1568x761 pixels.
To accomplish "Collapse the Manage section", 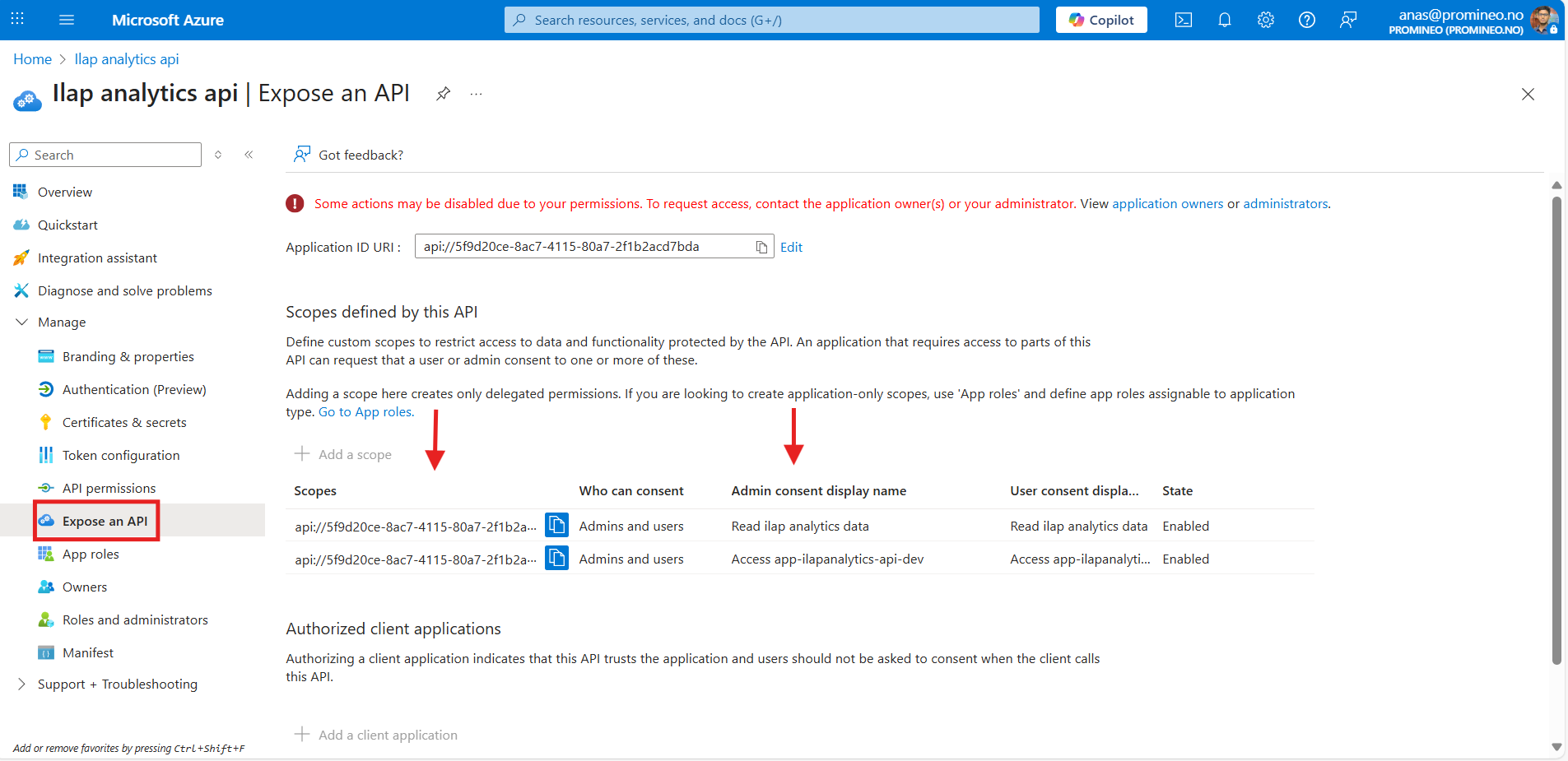I will (x=21, y=322).
